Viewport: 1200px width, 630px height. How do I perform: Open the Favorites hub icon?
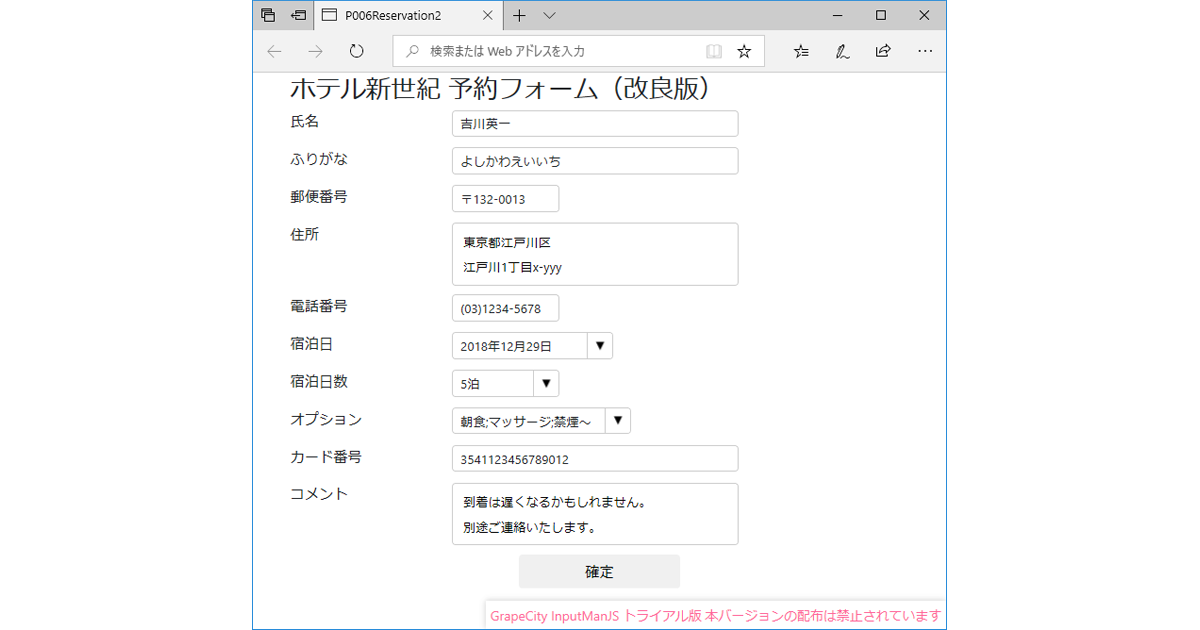(x=800, y=51)
